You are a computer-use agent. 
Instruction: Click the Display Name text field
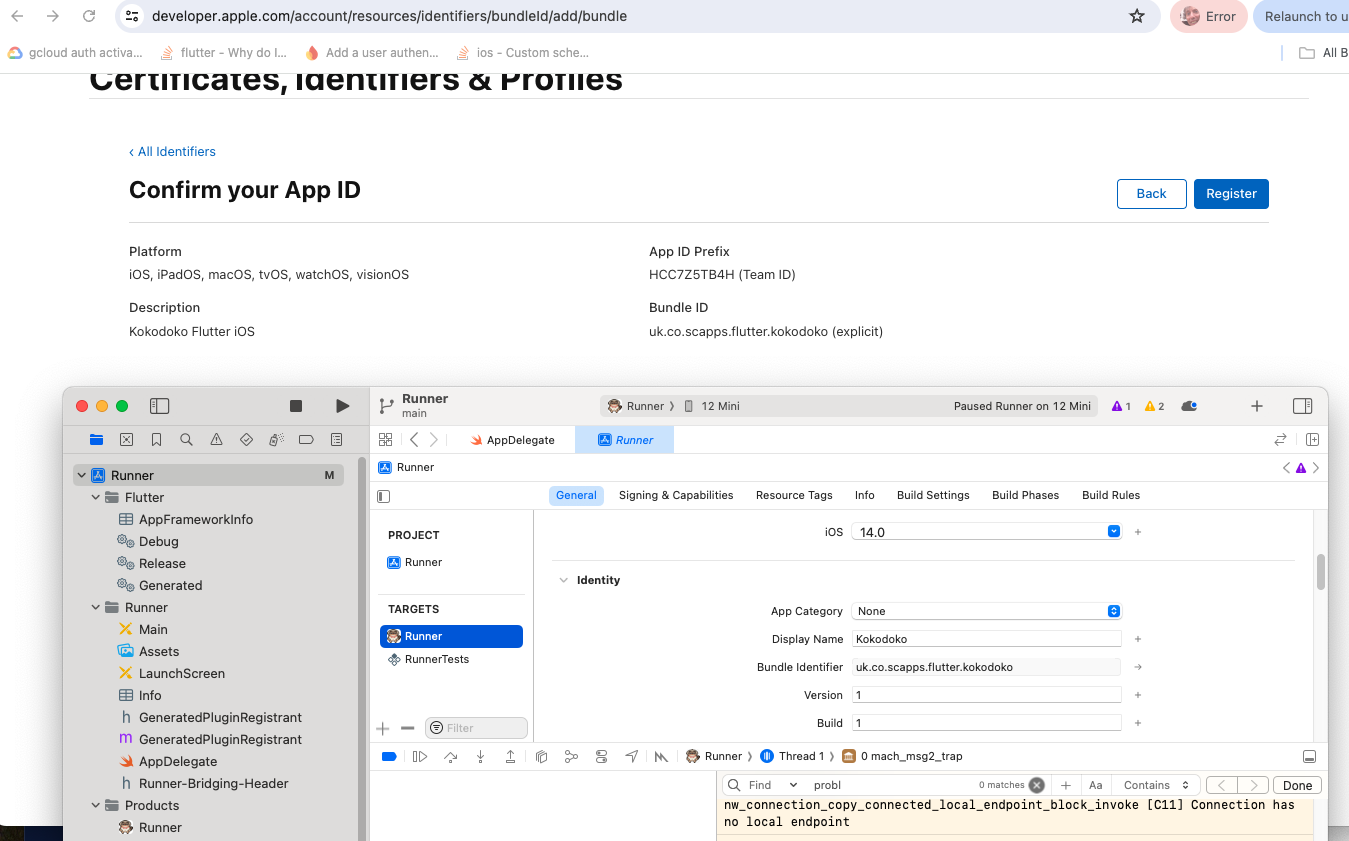coord(986,639)
